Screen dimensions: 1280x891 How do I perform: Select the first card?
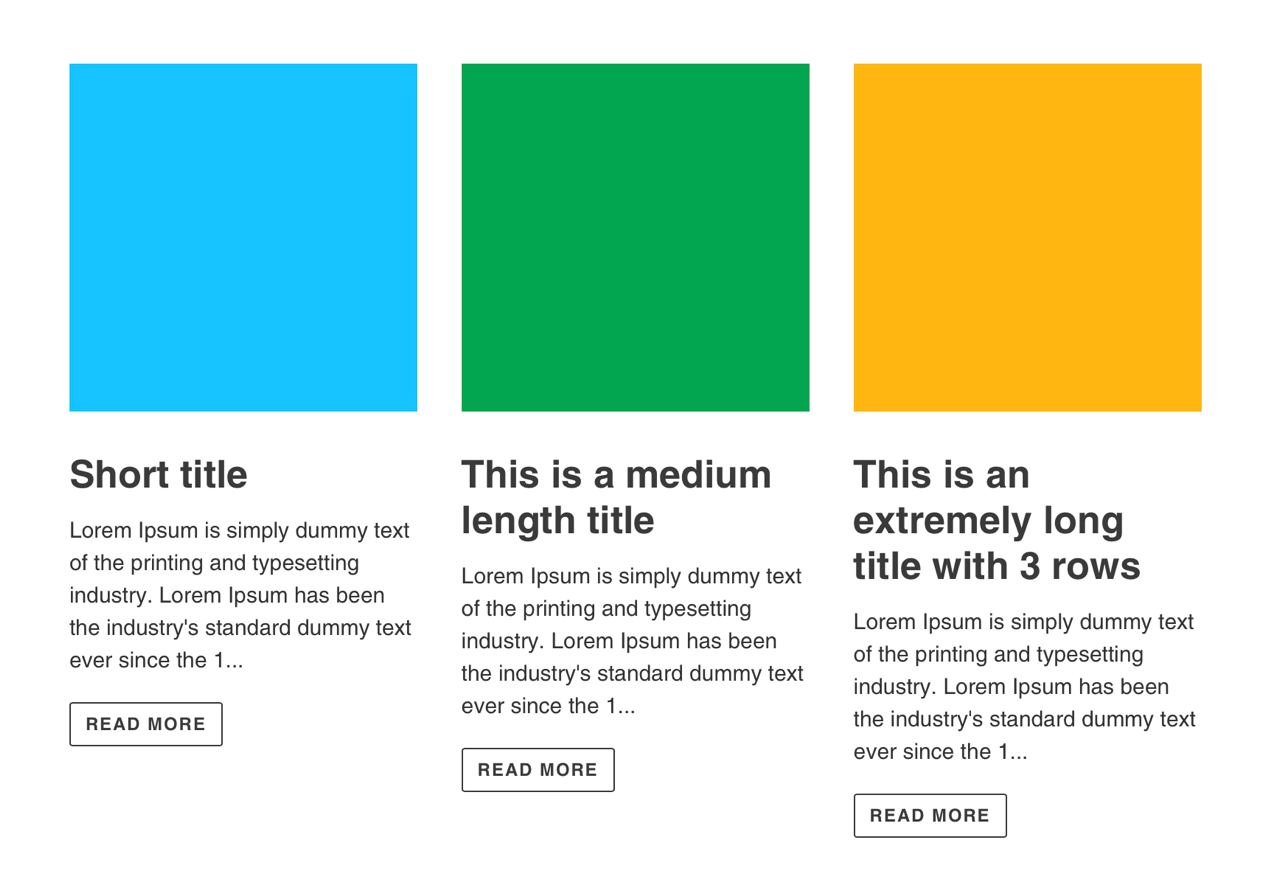click(243, 400)
